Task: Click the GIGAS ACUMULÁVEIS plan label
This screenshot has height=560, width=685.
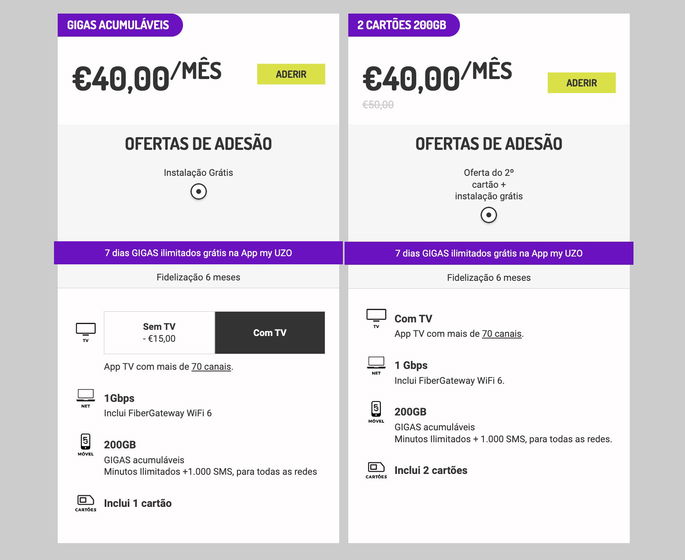Action: point(118,25)
